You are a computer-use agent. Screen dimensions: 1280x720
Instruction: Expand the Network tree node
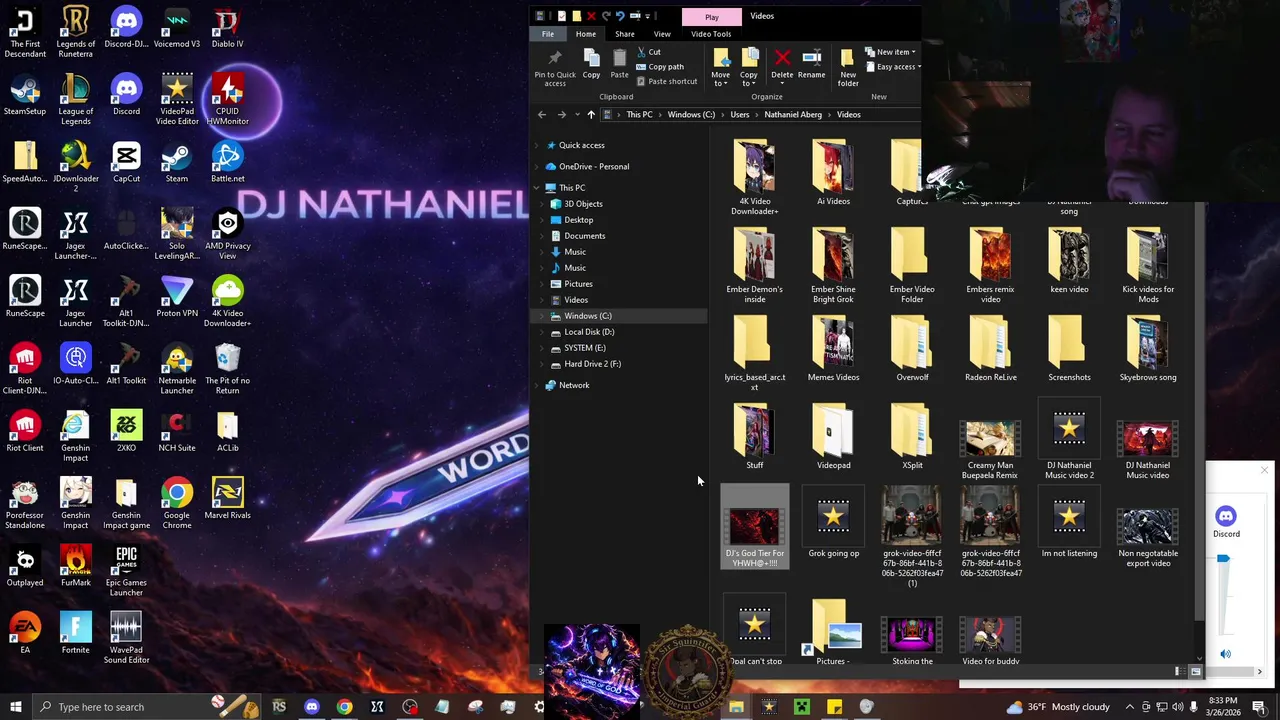point(538,385)
